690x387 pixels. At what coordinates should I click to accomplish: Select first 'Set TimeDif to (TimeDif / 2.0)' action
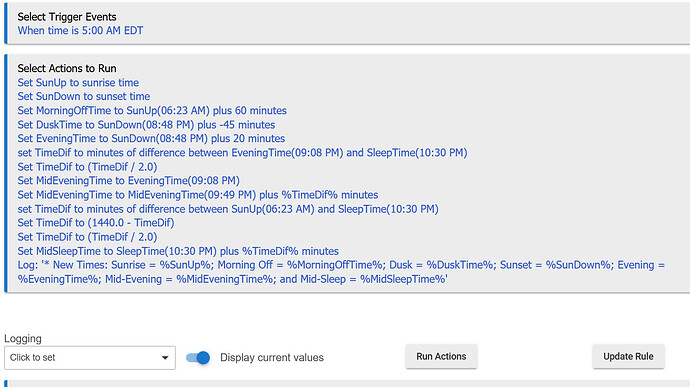[87, 167]
